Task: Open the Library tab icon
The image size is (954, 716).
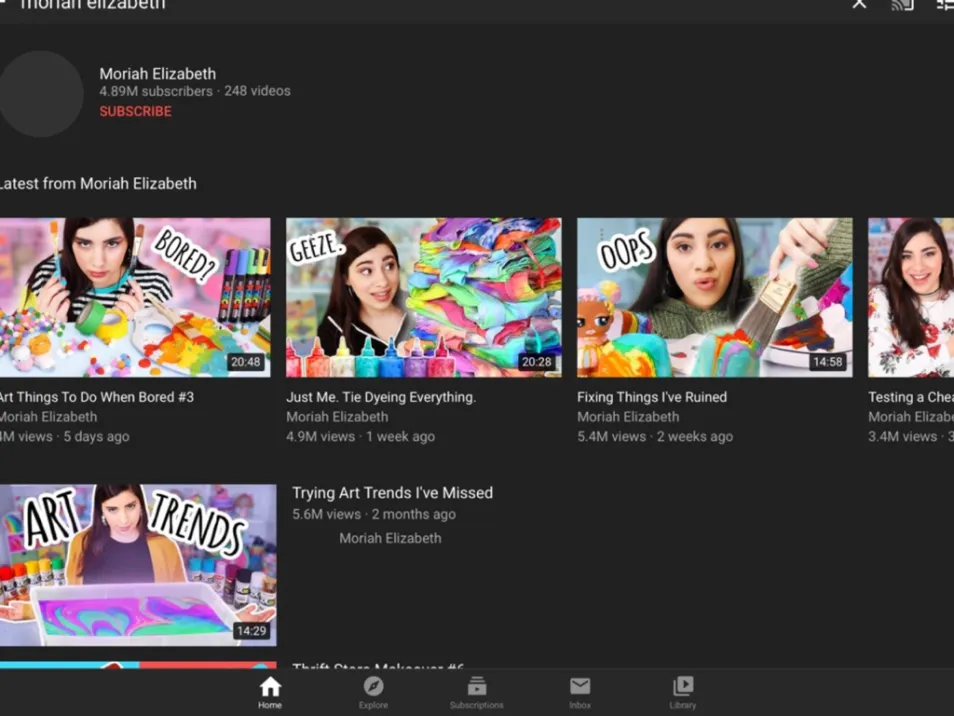Action: 683,687
